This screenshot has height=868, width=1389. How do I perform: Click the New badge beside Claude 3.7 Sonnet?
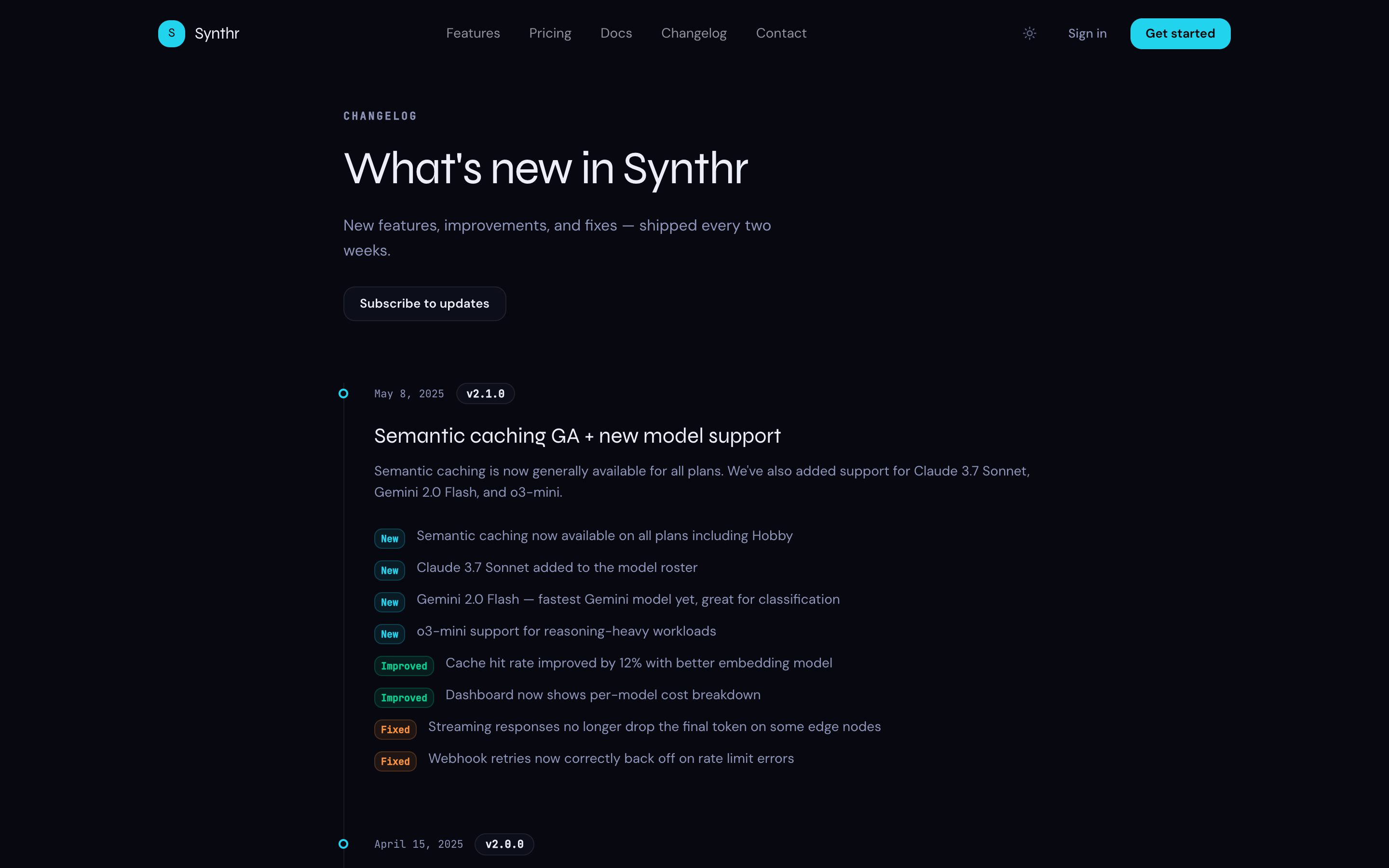click(390, 570)
